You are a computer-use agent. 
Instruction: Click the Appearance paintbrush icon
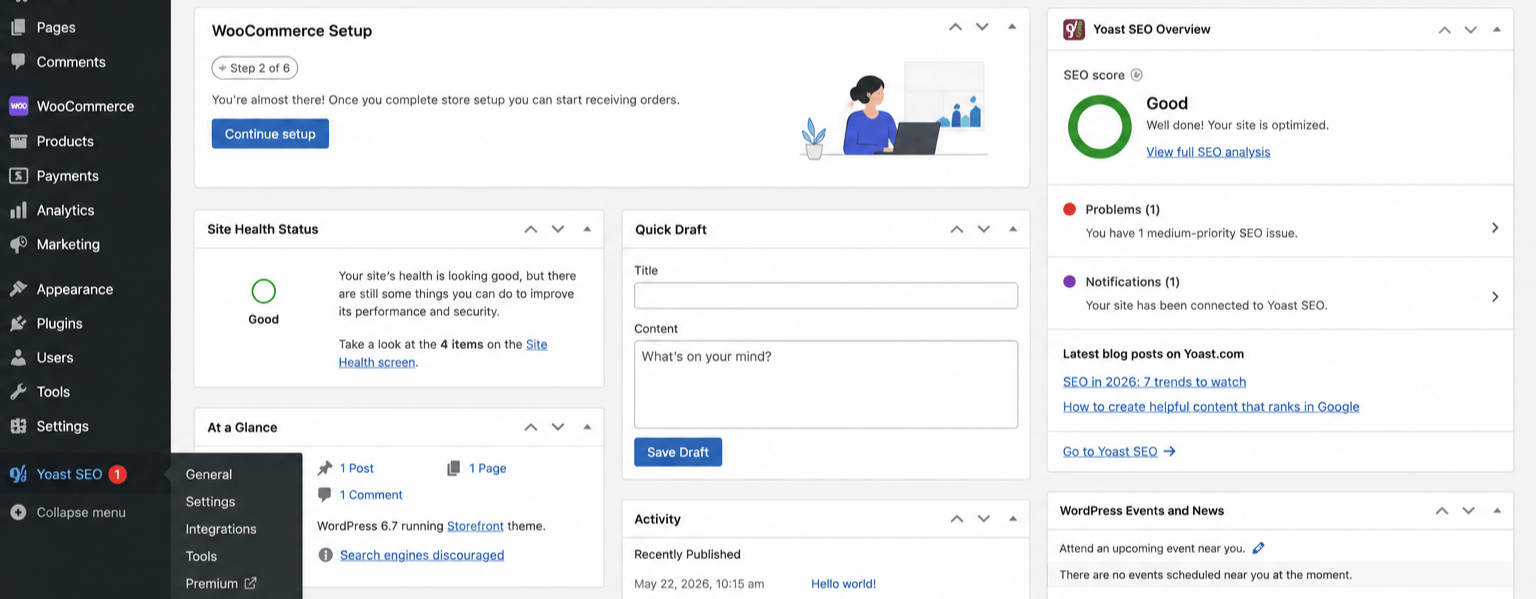(x=18, y=289)
